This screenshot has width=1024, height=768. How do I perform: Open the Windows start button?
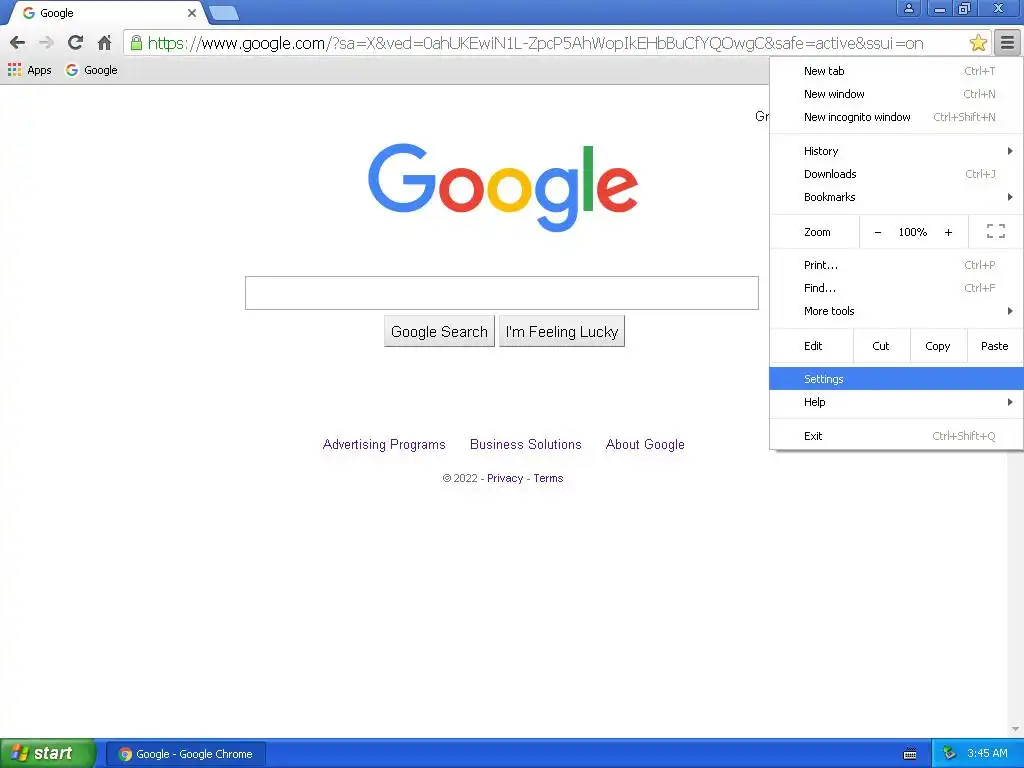[x=47, y=754]
